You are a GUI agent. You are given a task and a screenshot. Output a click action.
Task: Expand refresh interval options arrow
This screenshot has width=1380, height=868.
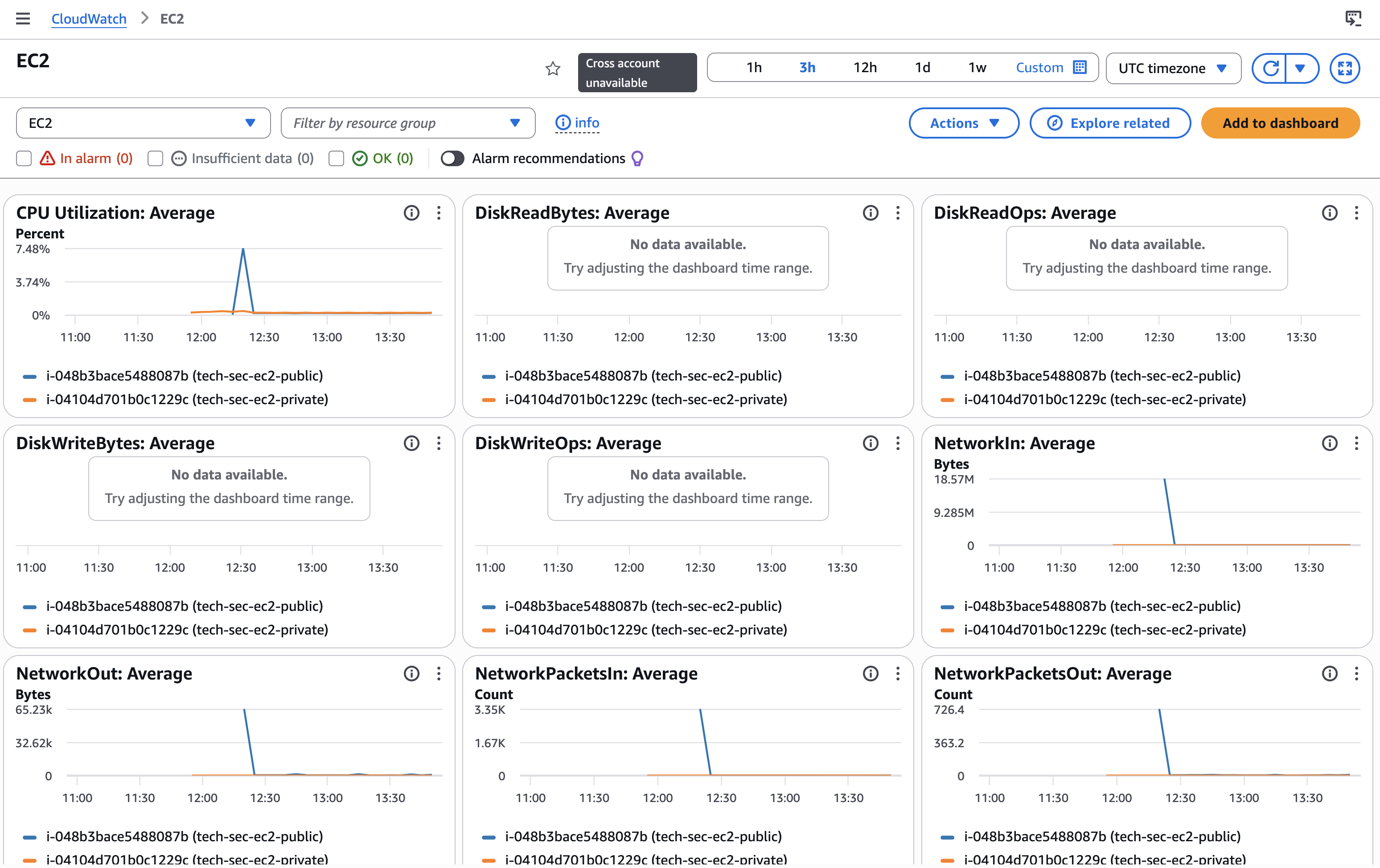tap(1300, 68)
